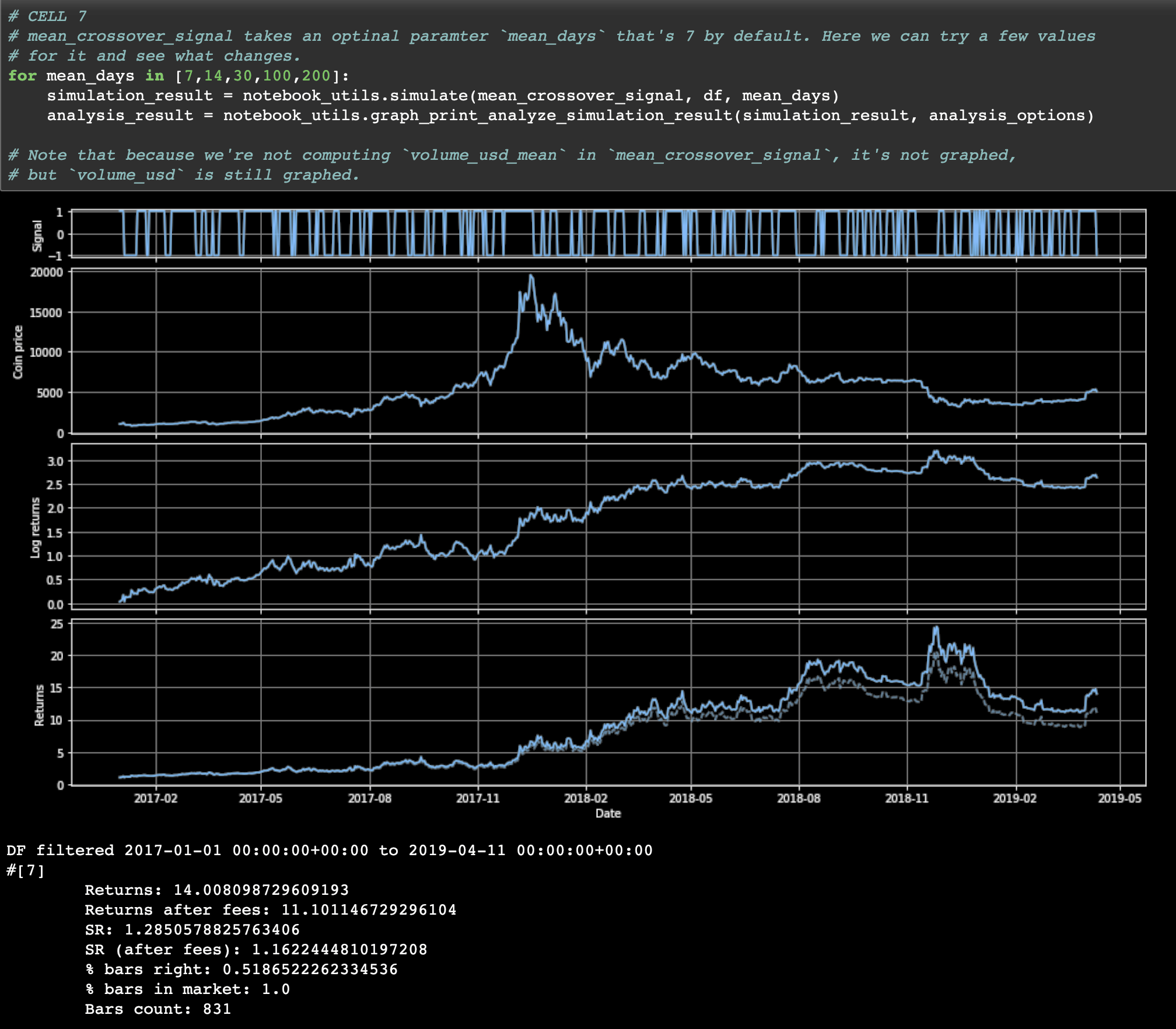Viewport: 1176px width, 1029px height.
Task: Click the '5000' Coin price tick label
Action: (x=50, y=393)
